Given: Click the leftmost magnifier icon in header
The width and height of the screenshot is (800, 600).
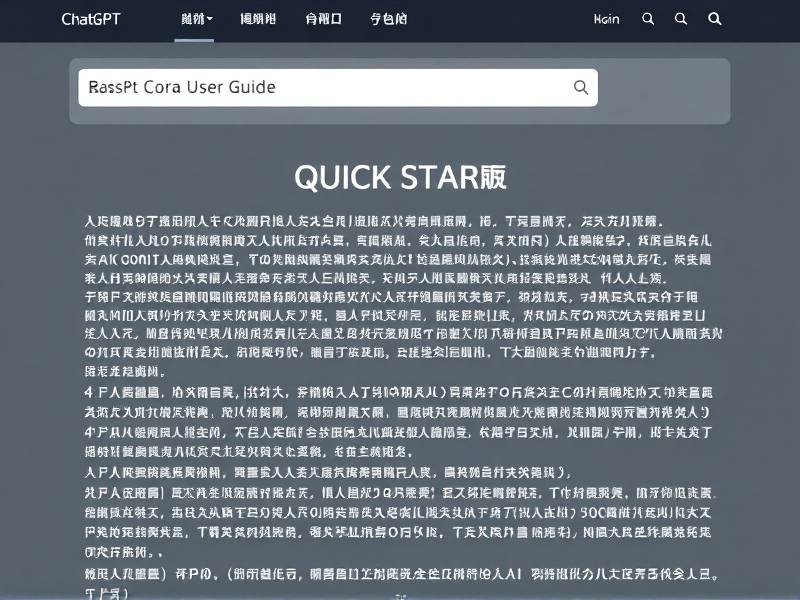Looking at the screenshot, I should [x=648, y=19].
